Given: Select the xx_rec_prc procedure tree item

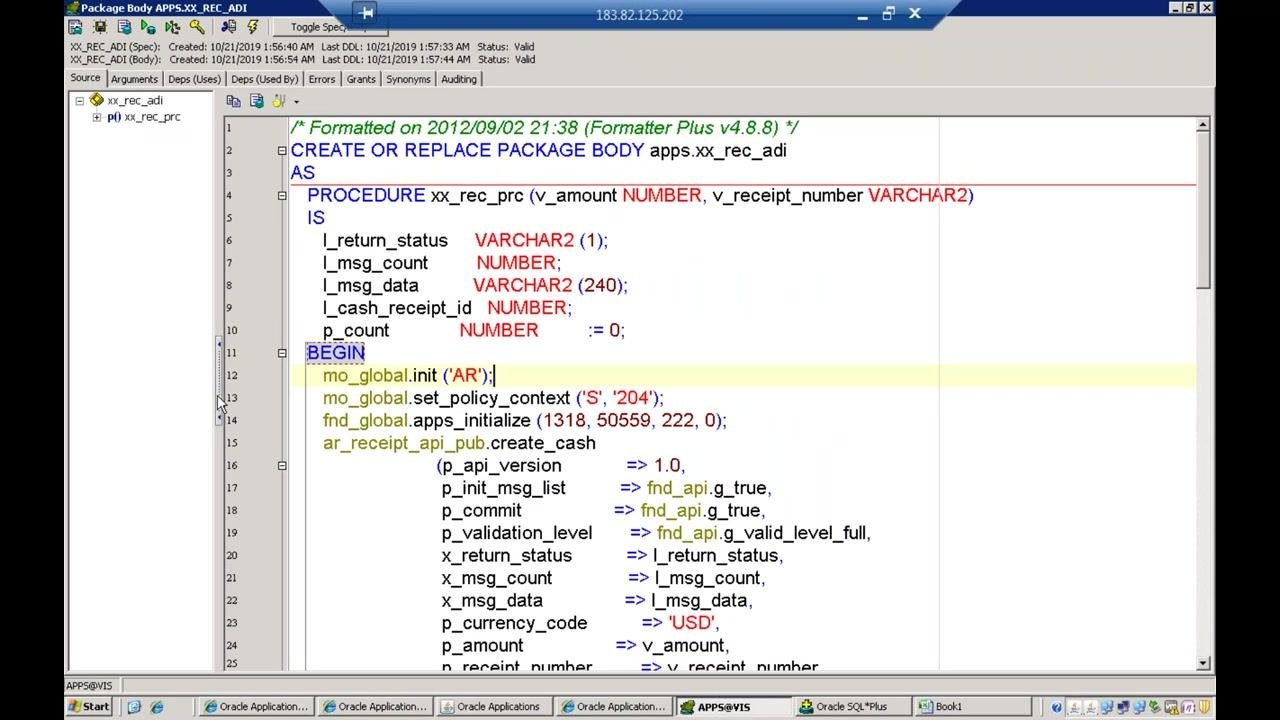Looking at the screenshot, I should 152,117.
